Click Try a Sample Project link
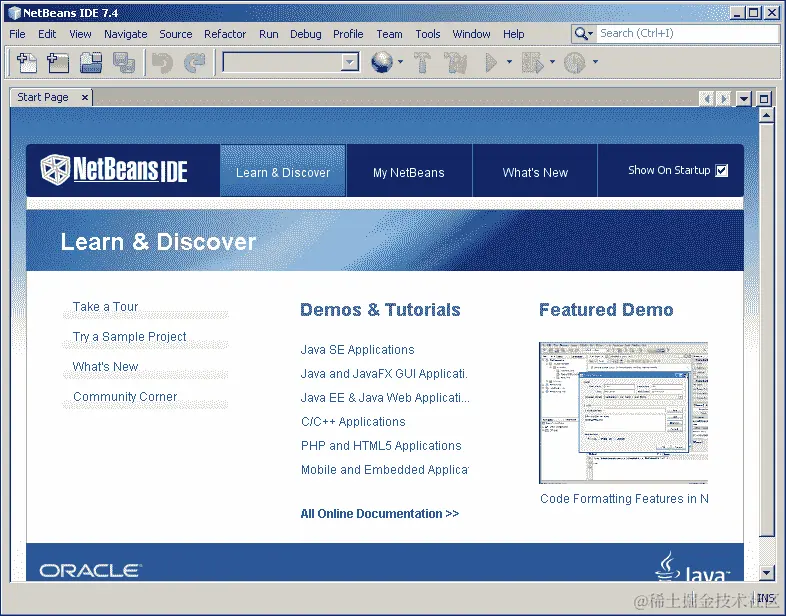Image resolution: width=786 pixels, height=616 pixels. tap(129, 337)
